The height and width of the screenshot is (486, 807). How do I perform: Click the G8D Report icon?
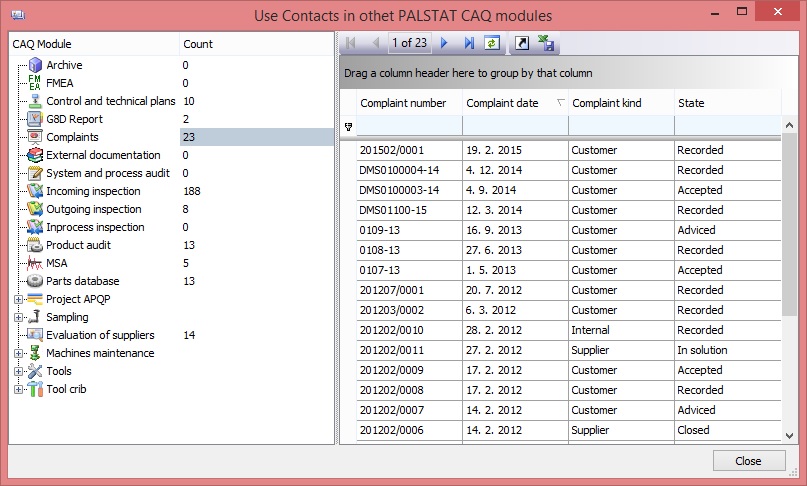click(x=35, y=119)
